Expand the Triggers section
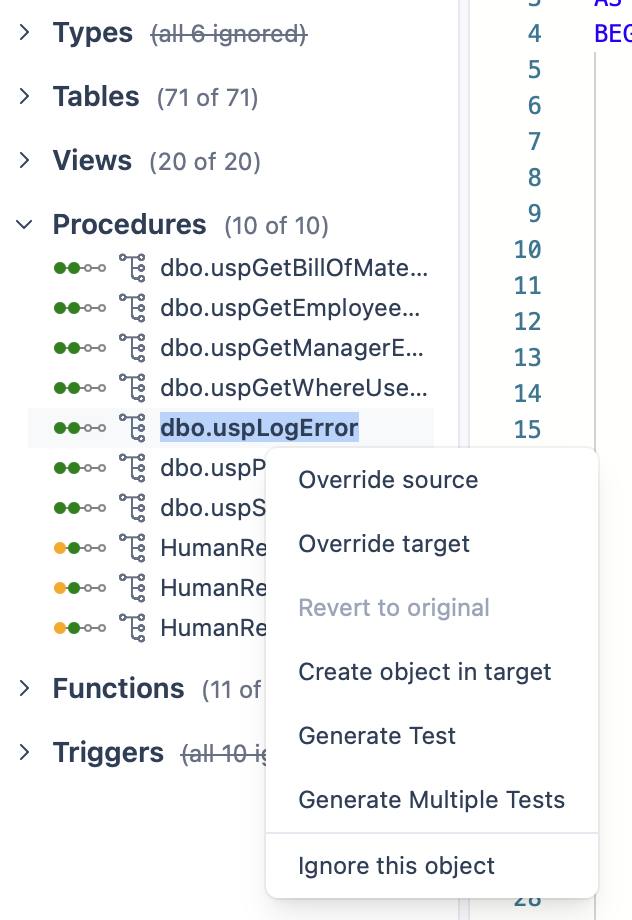The image size is (632, 920). 25,753
